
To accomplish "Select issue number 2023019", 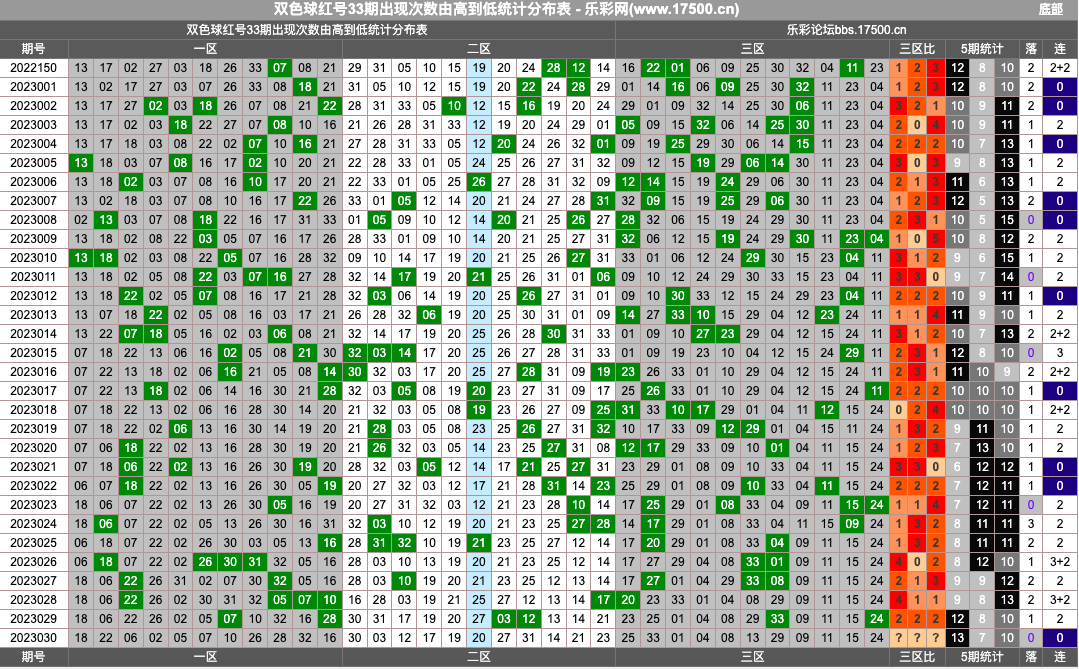I will pos(34,428).
